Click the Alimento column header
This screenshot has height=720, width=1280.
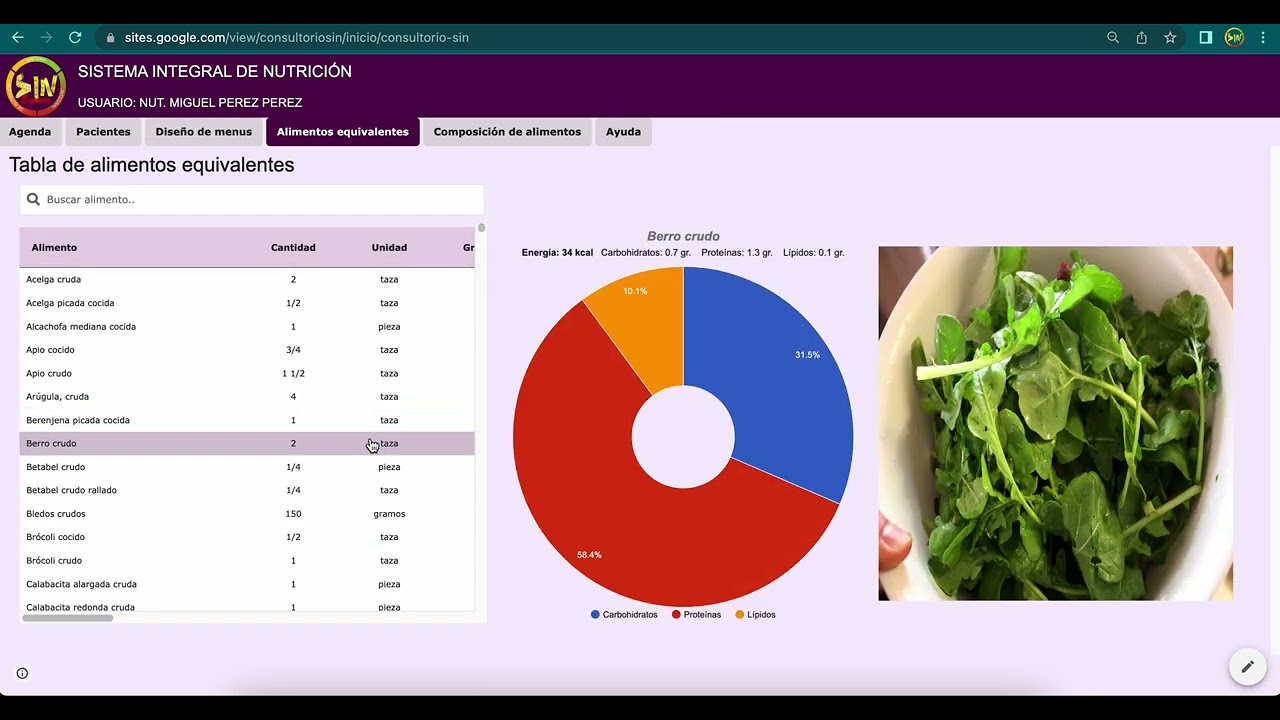[54, 247]
